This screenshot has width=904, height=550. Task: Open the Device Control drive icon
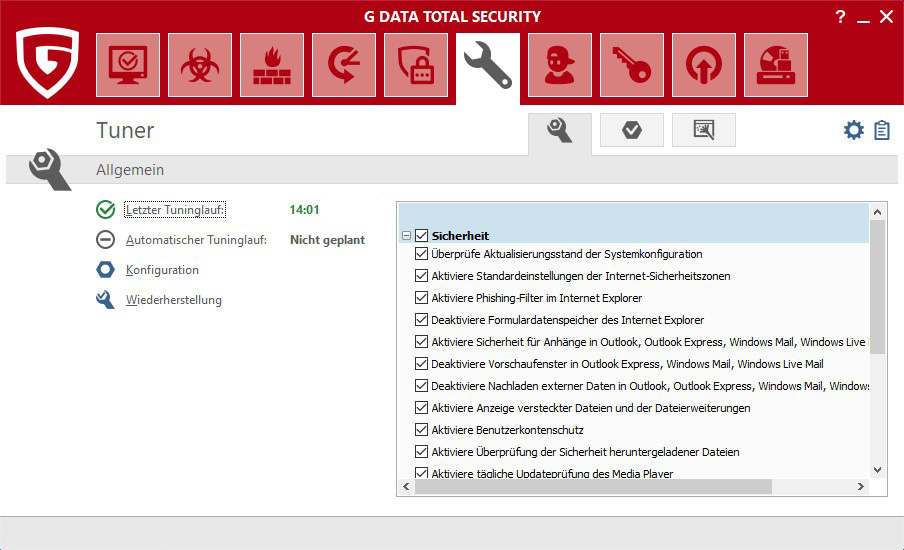[x=776, y=65]
